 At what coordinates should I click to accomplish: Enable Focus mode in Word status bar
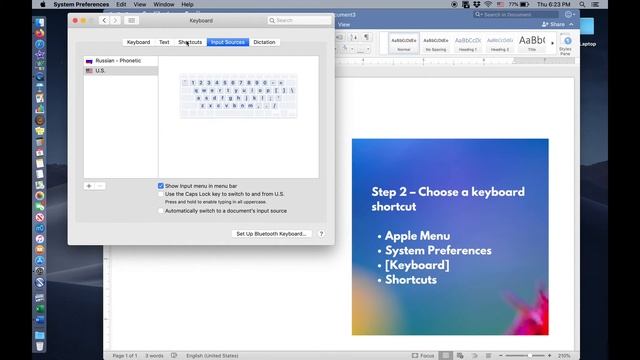pyautogui.click(x=423, y=356)
